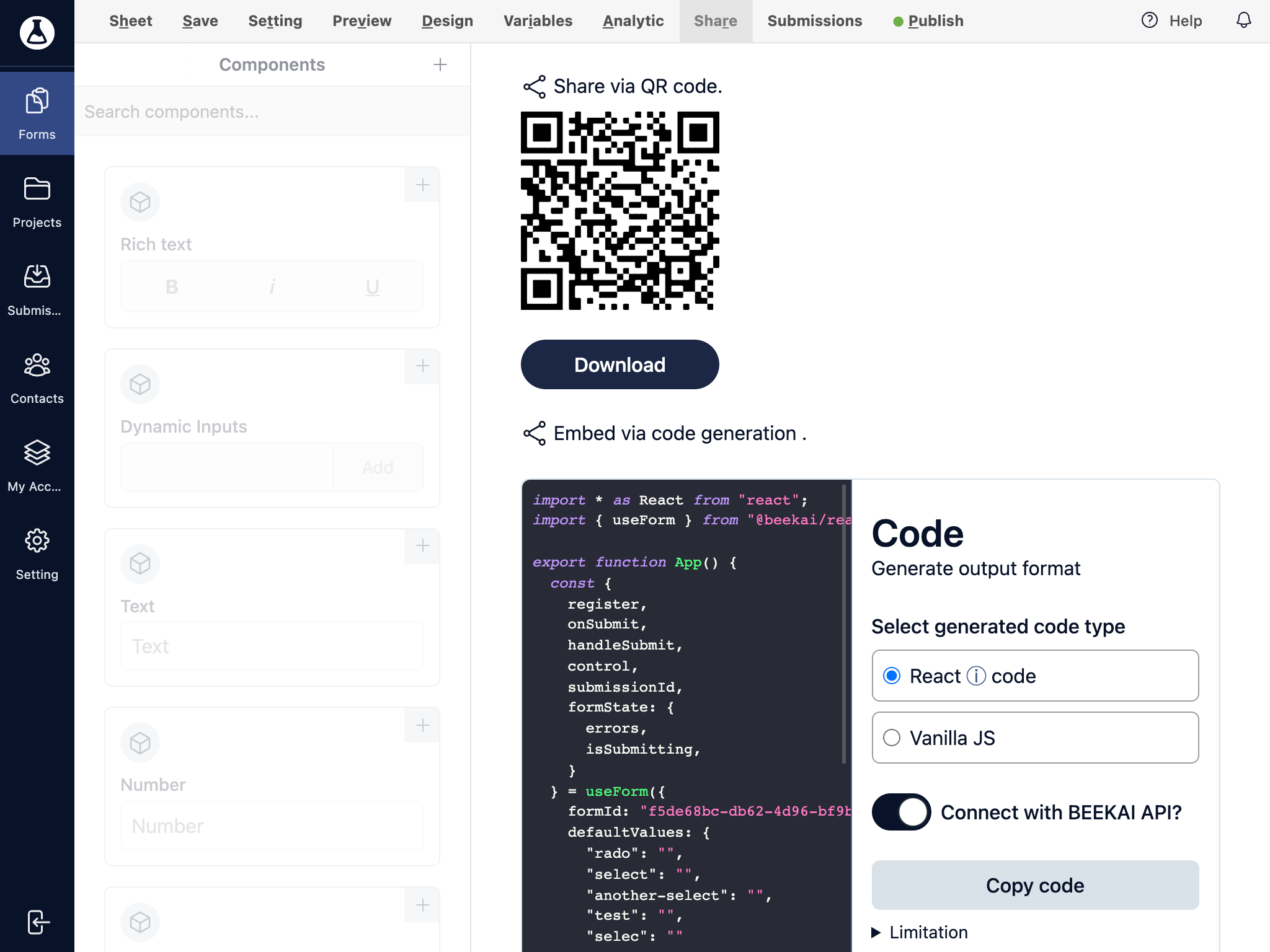Add the Rich text component with plus

pyautogui.click(x=422, y=185)
